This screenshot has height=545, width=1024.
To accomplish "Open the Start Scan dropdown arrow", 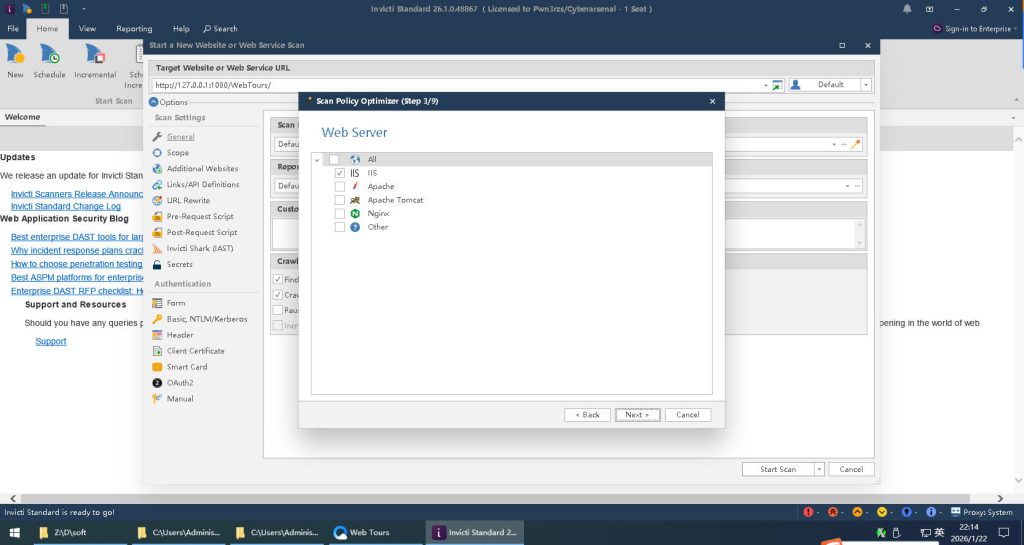I will pos(819,469).
